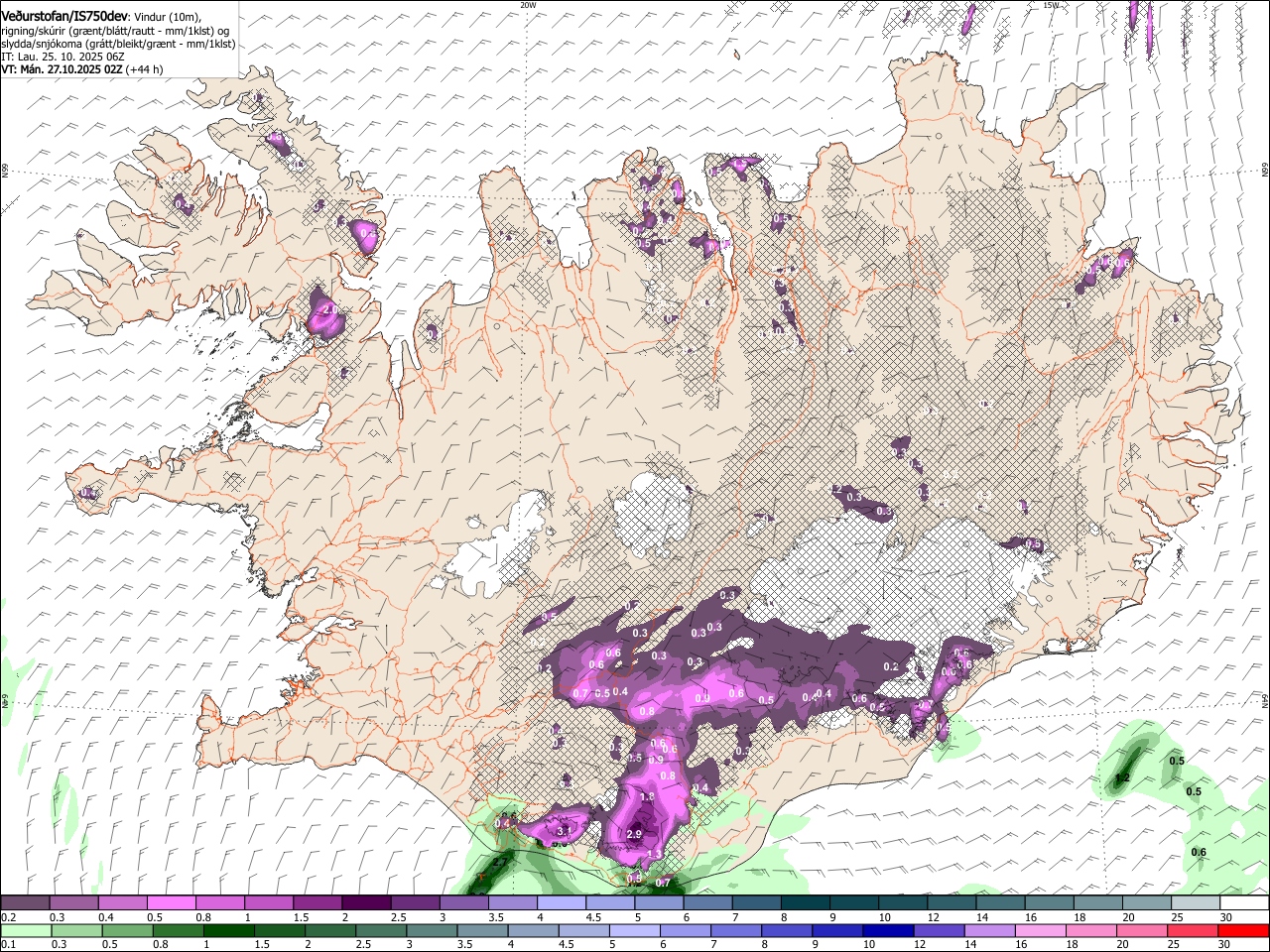Click the '3.1' snowfall value near the south coast
Viewport: 1270px width, 952px height.
click(x=566, y=830)
